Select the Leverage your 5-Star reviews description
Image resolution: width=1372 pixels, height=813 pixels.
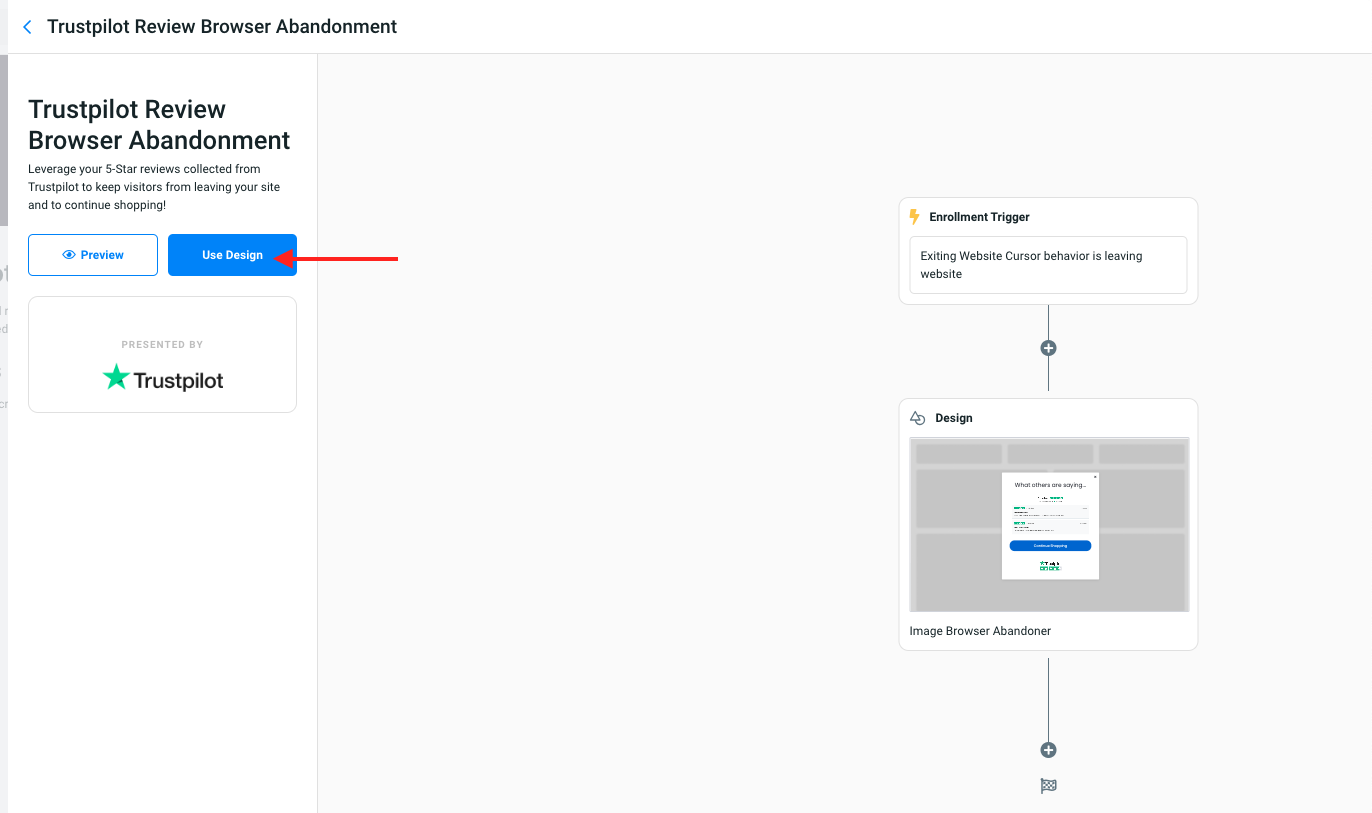click(x=154, y=187)
